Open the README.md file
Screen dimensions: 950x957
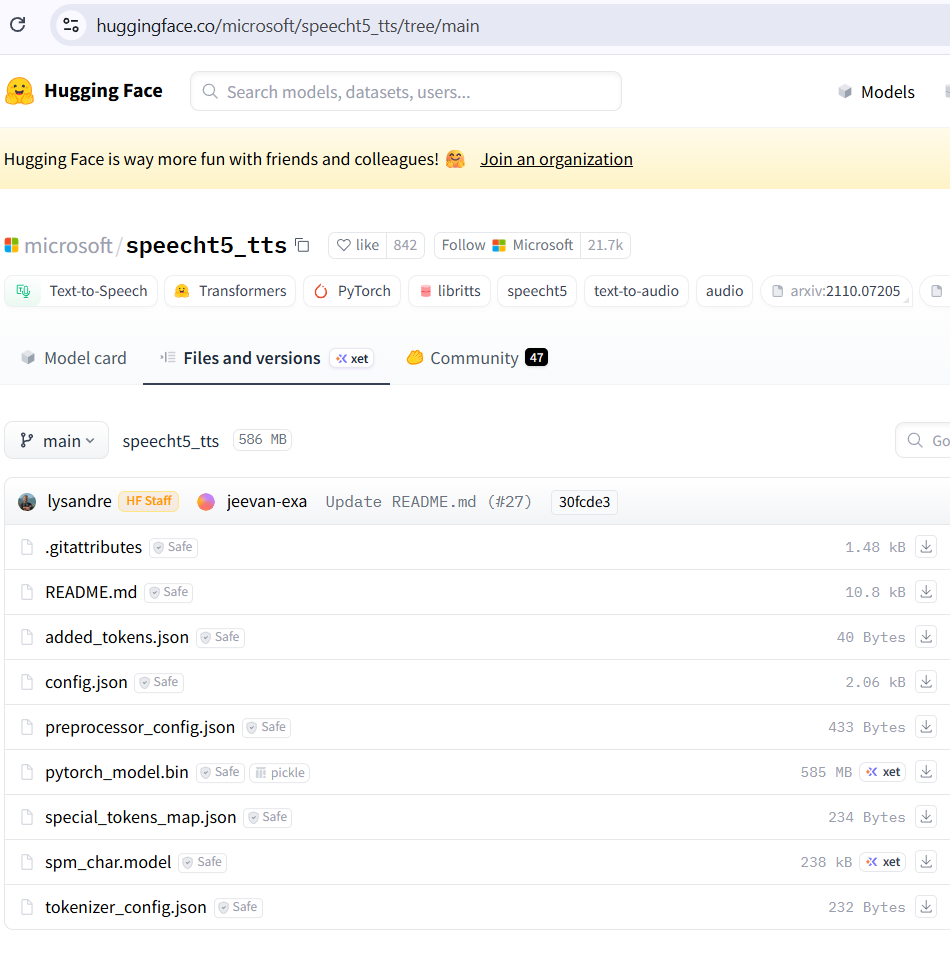[x=91, y=593]
